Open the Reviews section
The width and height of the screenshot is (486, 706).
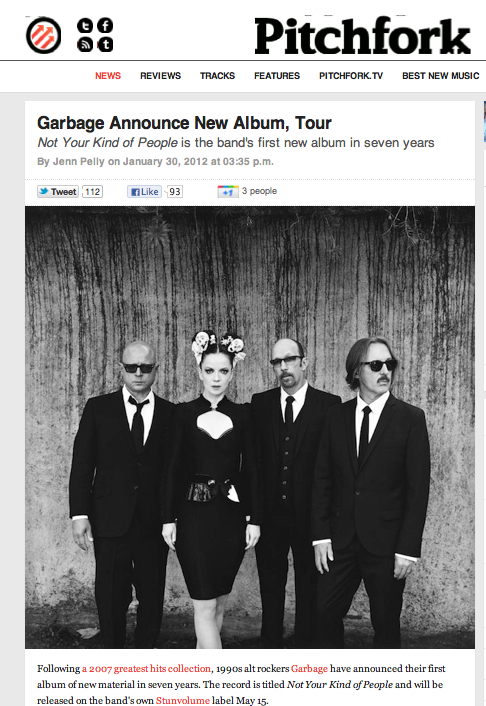point(160,76)
